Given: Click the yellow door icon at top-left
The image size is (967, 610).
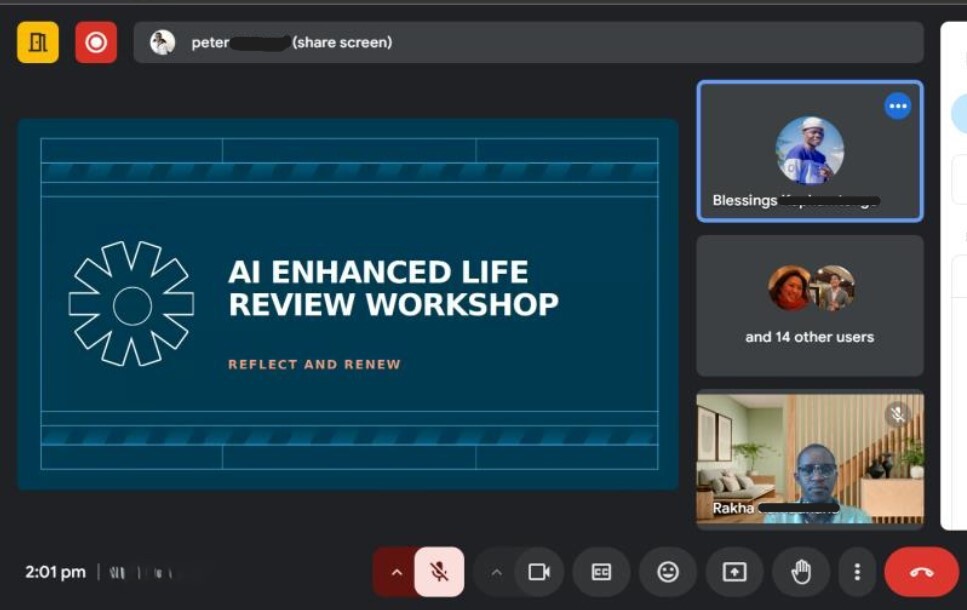Looking at the screenshot, I should [38, 43].
